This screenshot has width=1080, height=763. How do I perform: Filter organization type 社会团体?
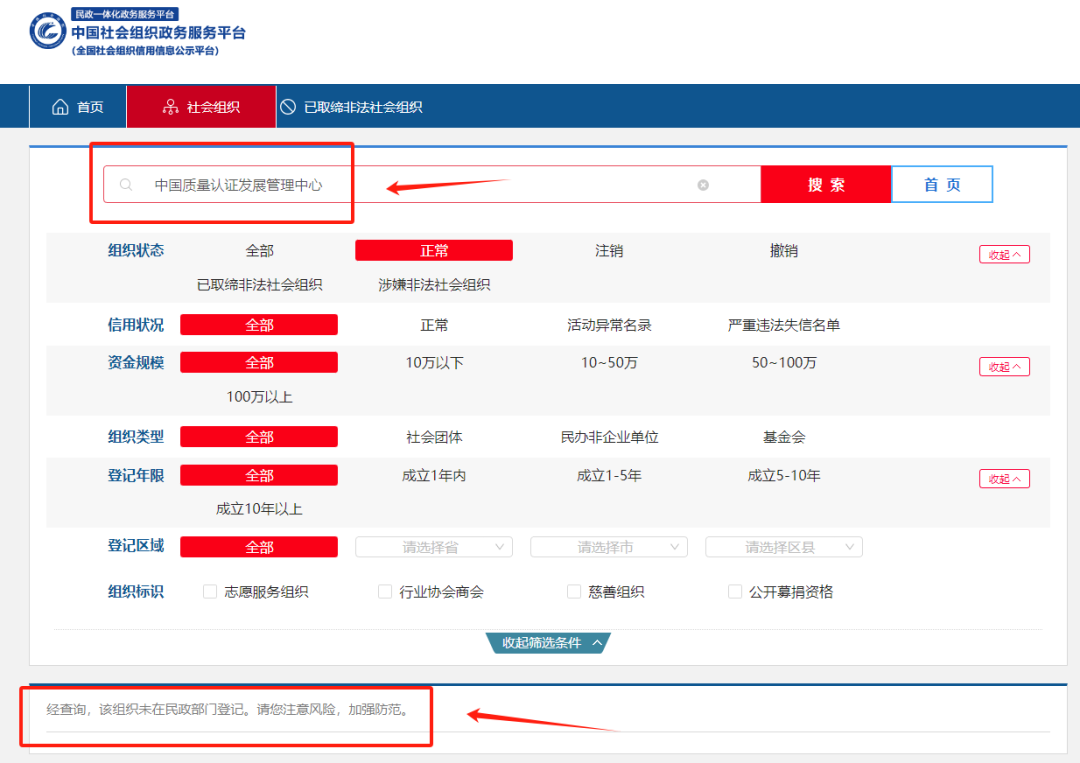tap(434, 437)
